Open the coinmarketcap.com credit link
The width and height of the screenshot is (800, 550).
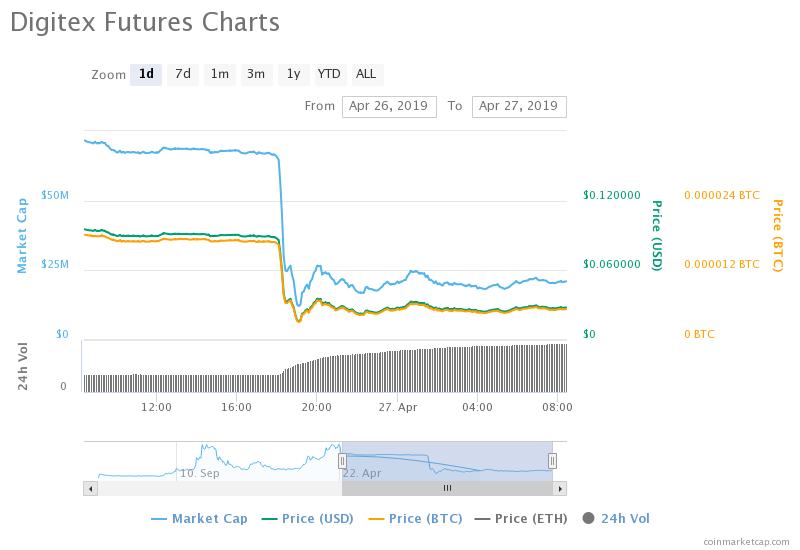tap(746, 541)
